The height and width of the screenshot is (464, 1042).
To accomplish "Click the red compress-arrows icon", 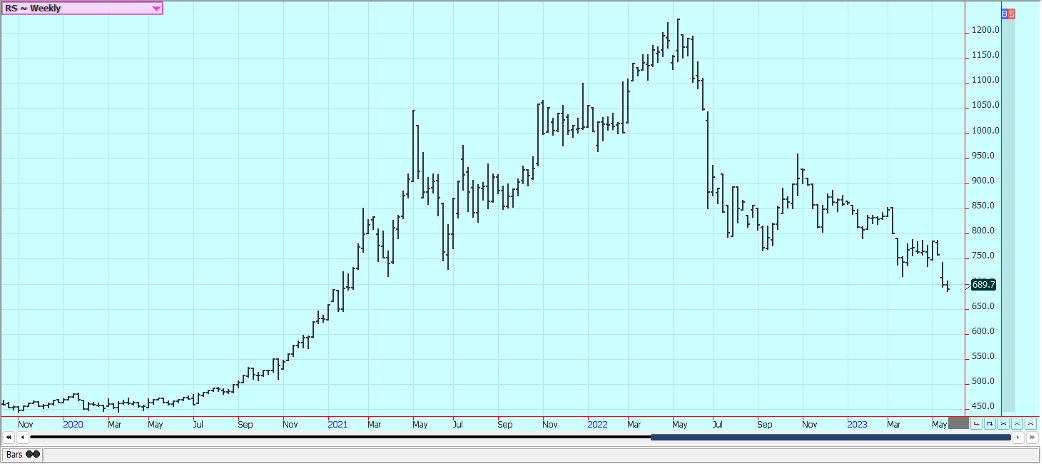I will coord(1031,423).
